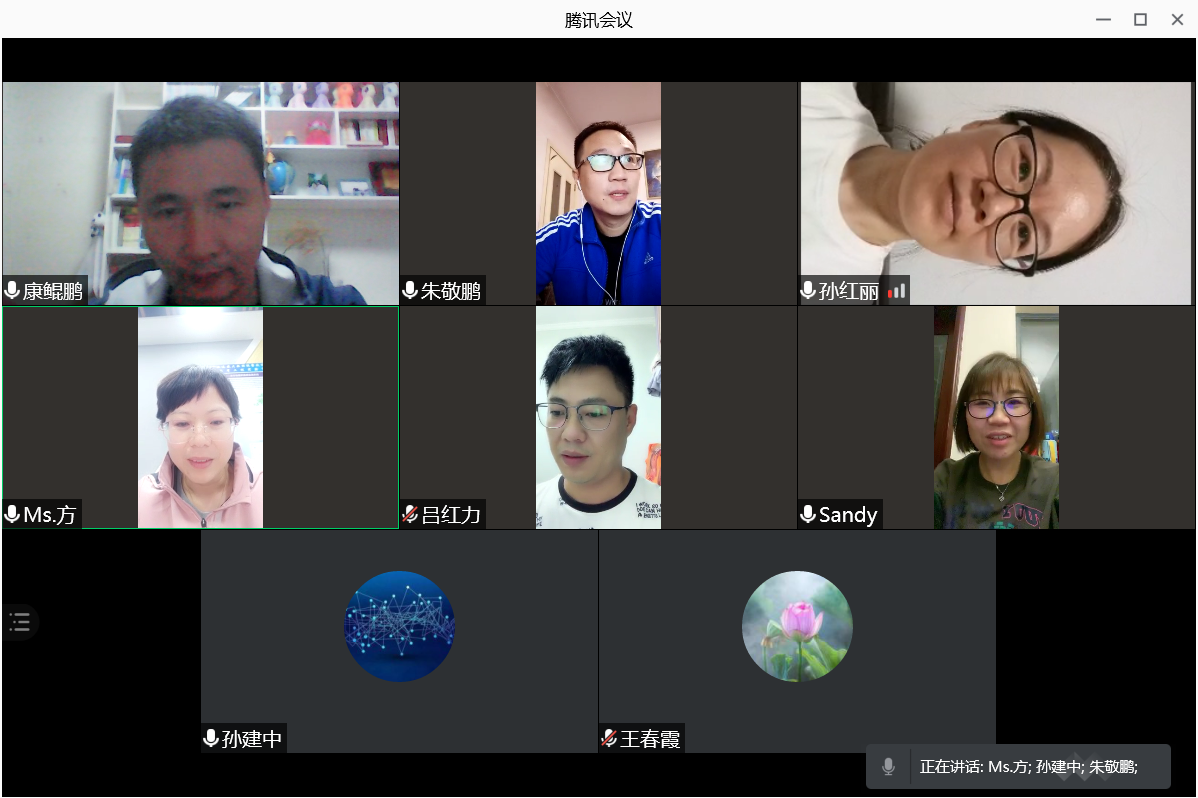Viewport: 1198px width, 798px height.
Task: Click the microphone icon beside 朱敬鹏
Action: pos(410,291)
